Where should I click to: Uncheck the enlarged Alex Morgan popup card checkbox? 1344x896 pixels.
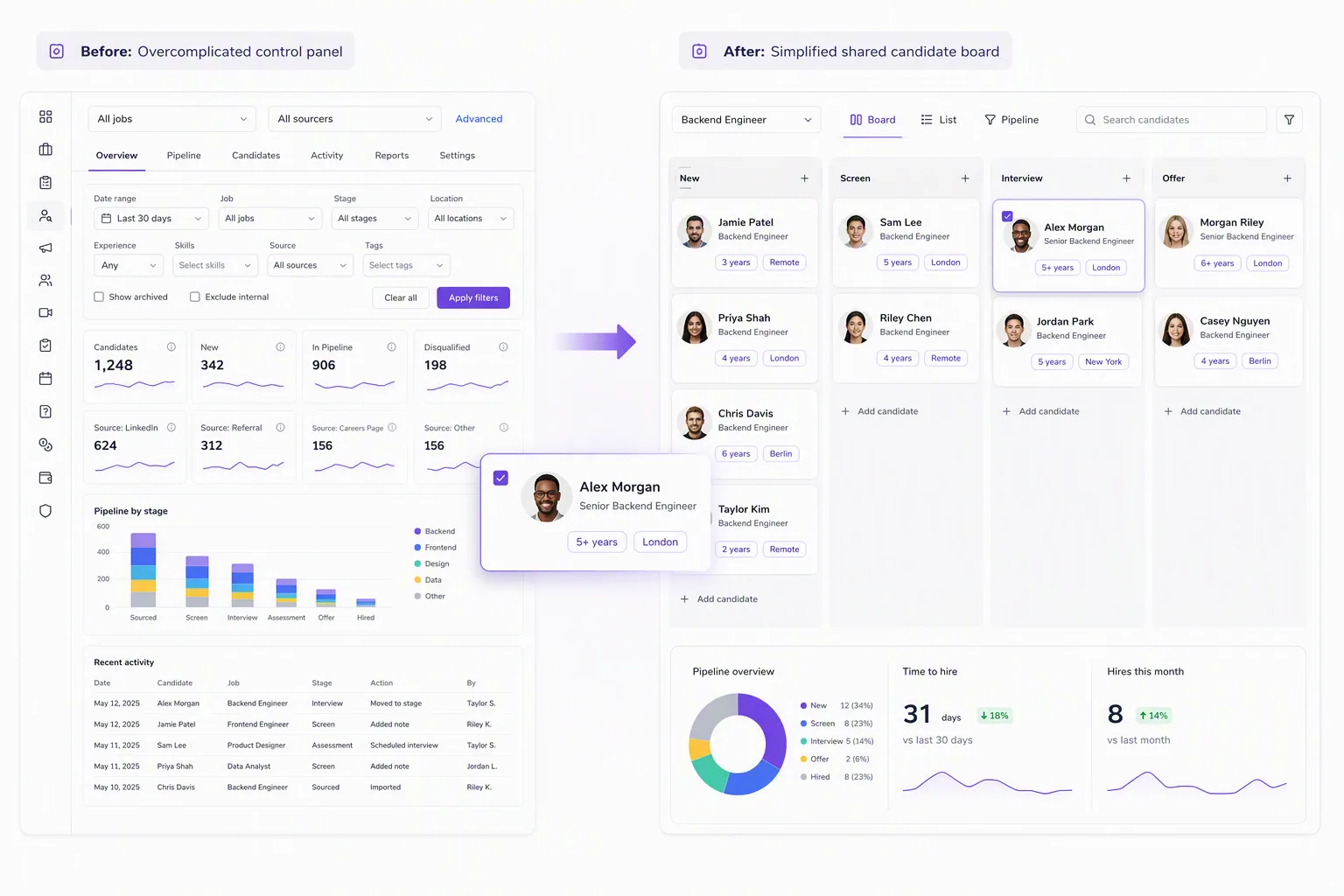tap(500, 478)
